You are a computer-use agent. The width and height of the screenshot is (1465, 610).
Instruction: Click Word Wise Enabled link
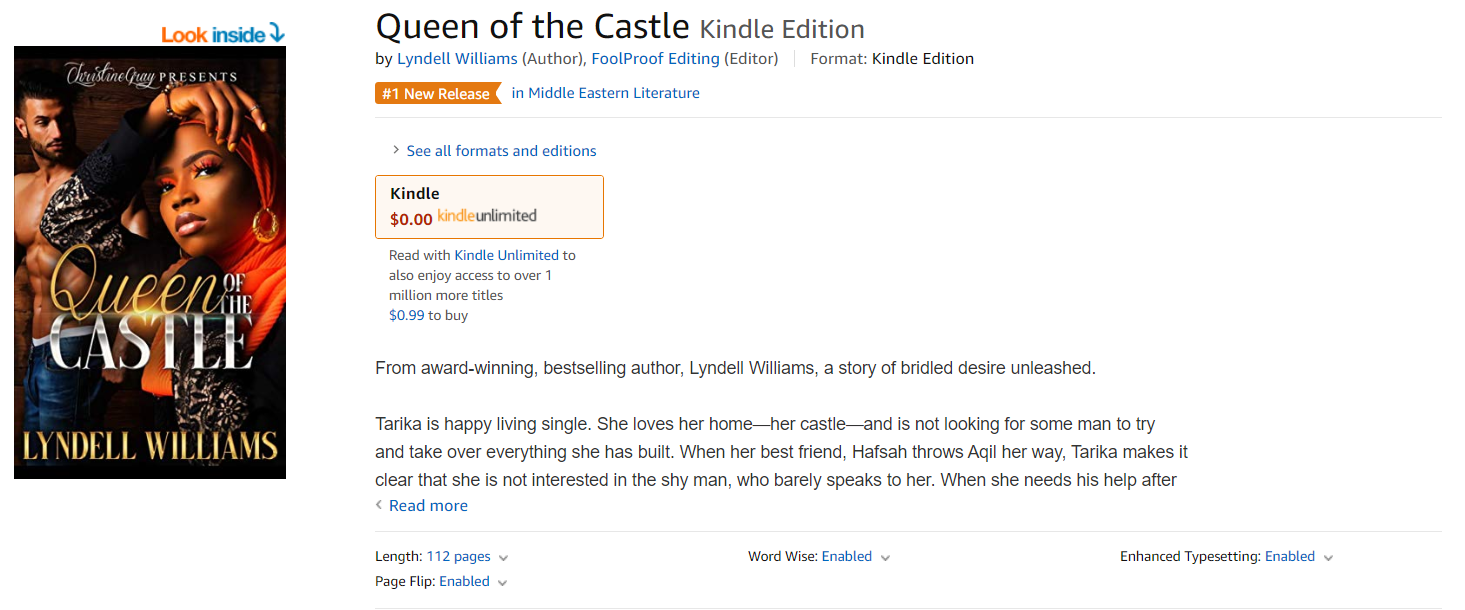pos(846,557)
